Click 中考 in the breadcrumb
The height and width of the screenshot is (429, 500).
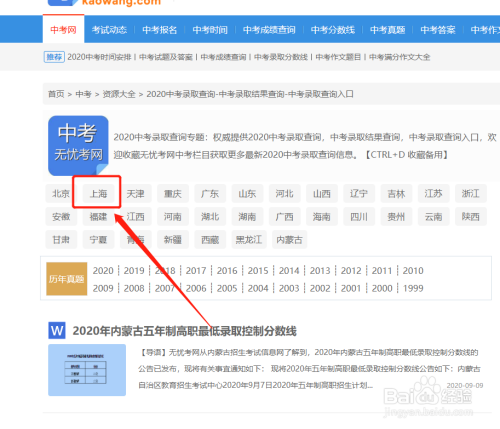(83, 94)
